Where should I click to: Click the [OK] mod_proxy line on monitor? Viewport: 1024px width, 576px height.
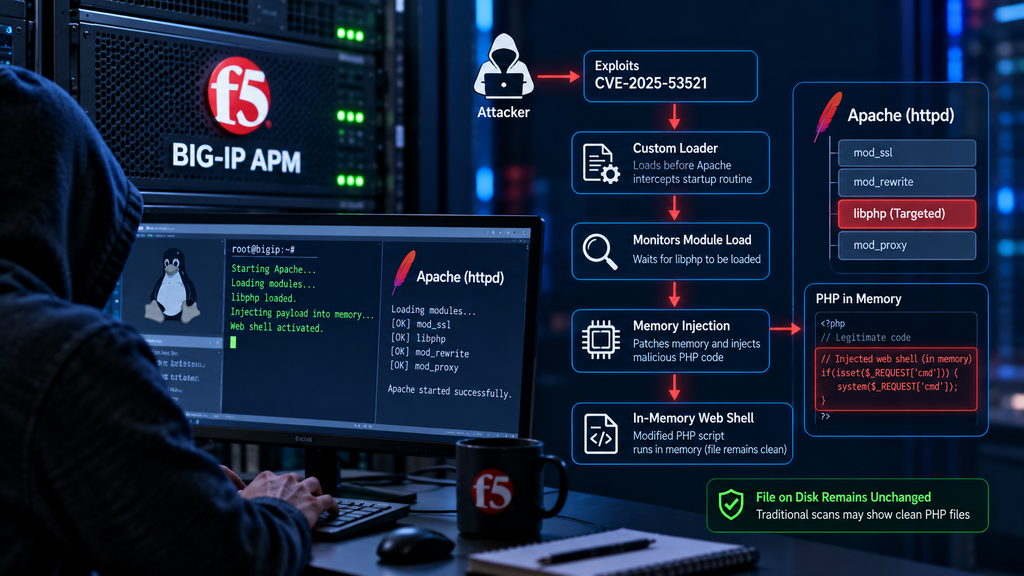click(x=424, y=367)
